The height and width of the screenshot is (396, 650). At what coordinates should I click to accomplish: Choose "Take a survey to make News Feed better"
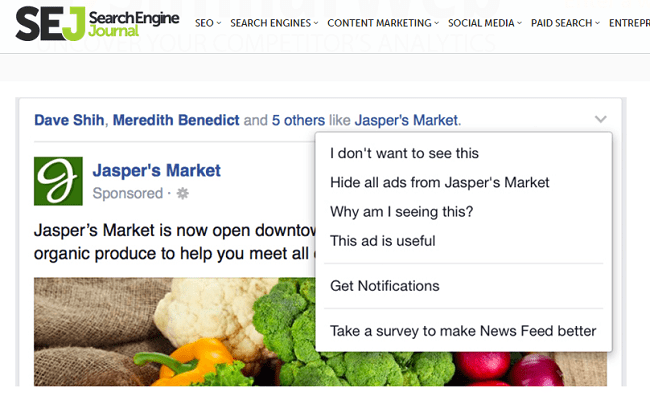463,331
